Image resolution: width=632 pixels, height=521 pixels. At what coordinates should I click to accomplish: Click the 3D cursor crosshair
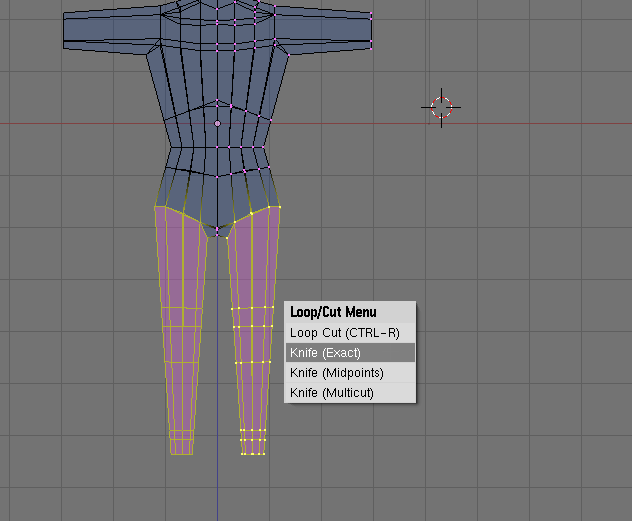[x=441, y=108]
